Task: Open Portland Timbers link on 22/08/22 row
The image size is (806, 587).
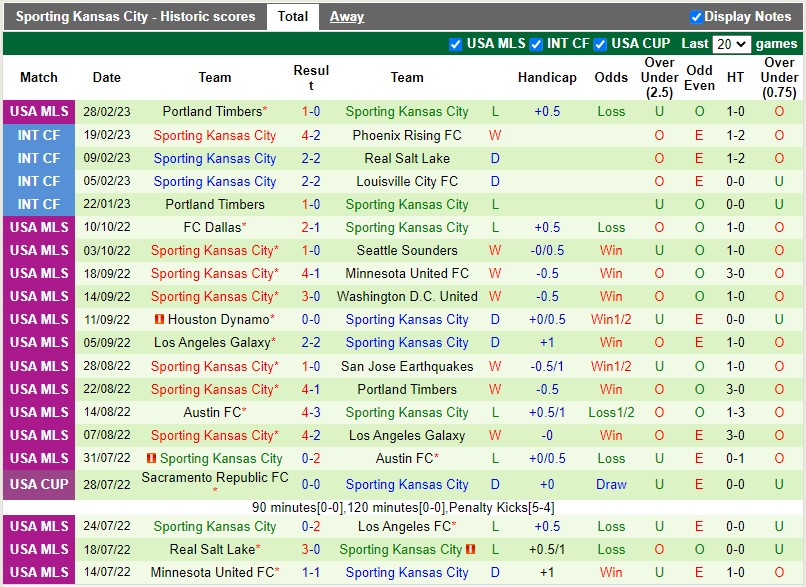Action: pyautogui.click(x=407, y=389)
